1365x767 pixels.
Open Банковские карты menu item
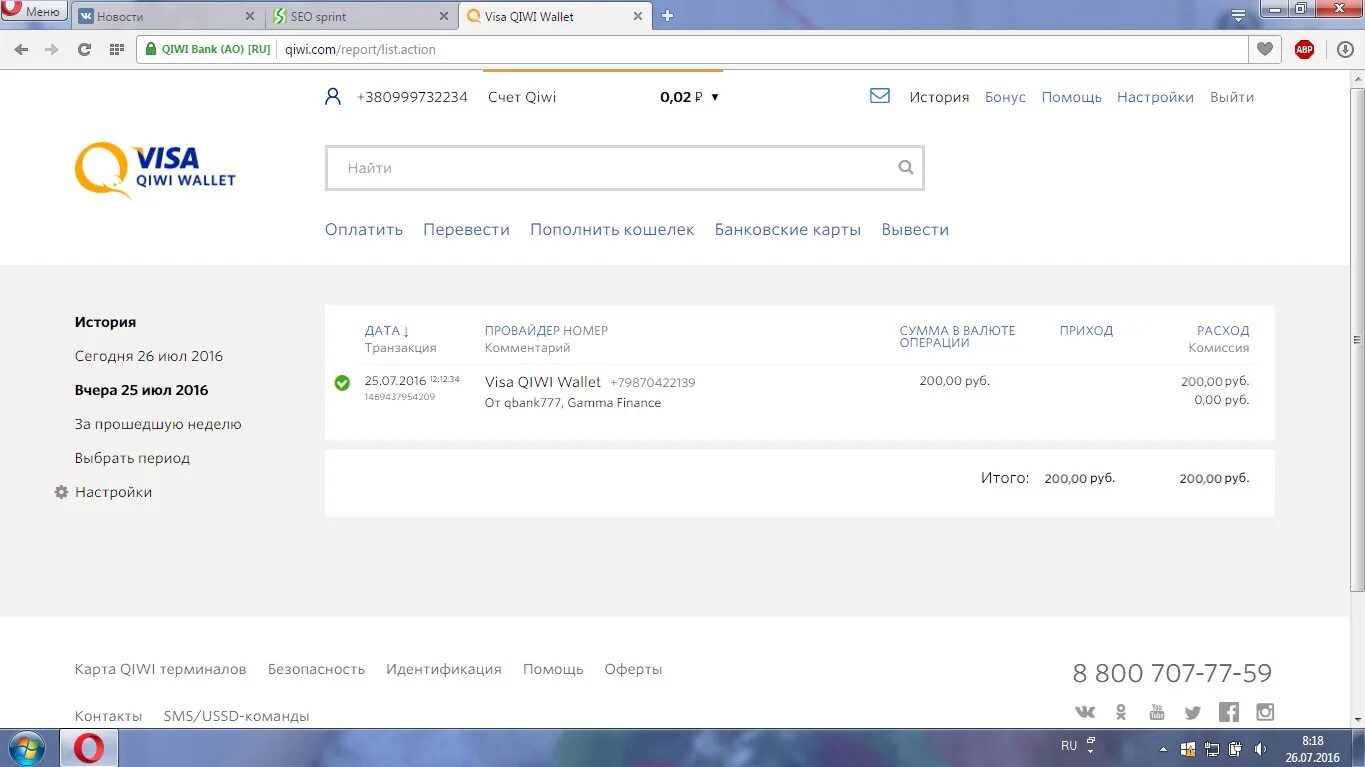pyautogui.click(x=788, y=230)
